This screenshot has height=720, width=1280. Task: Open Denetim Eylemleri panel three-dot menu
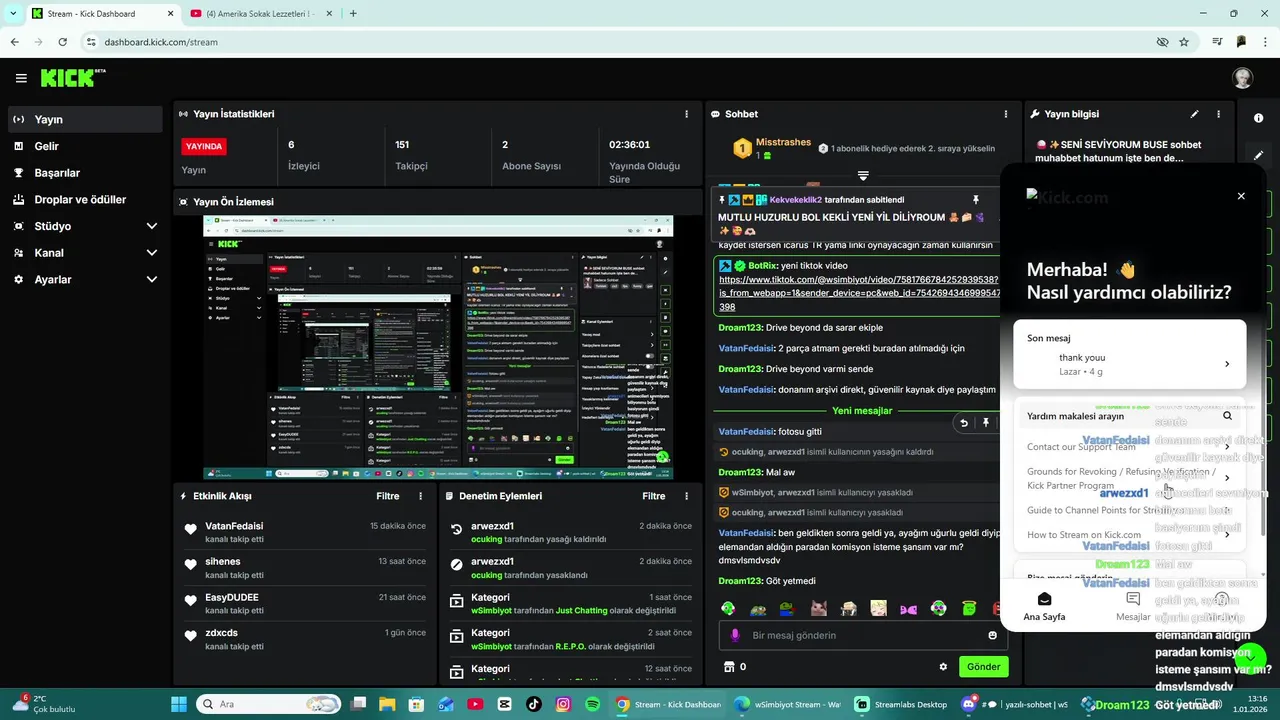[686, 496]
